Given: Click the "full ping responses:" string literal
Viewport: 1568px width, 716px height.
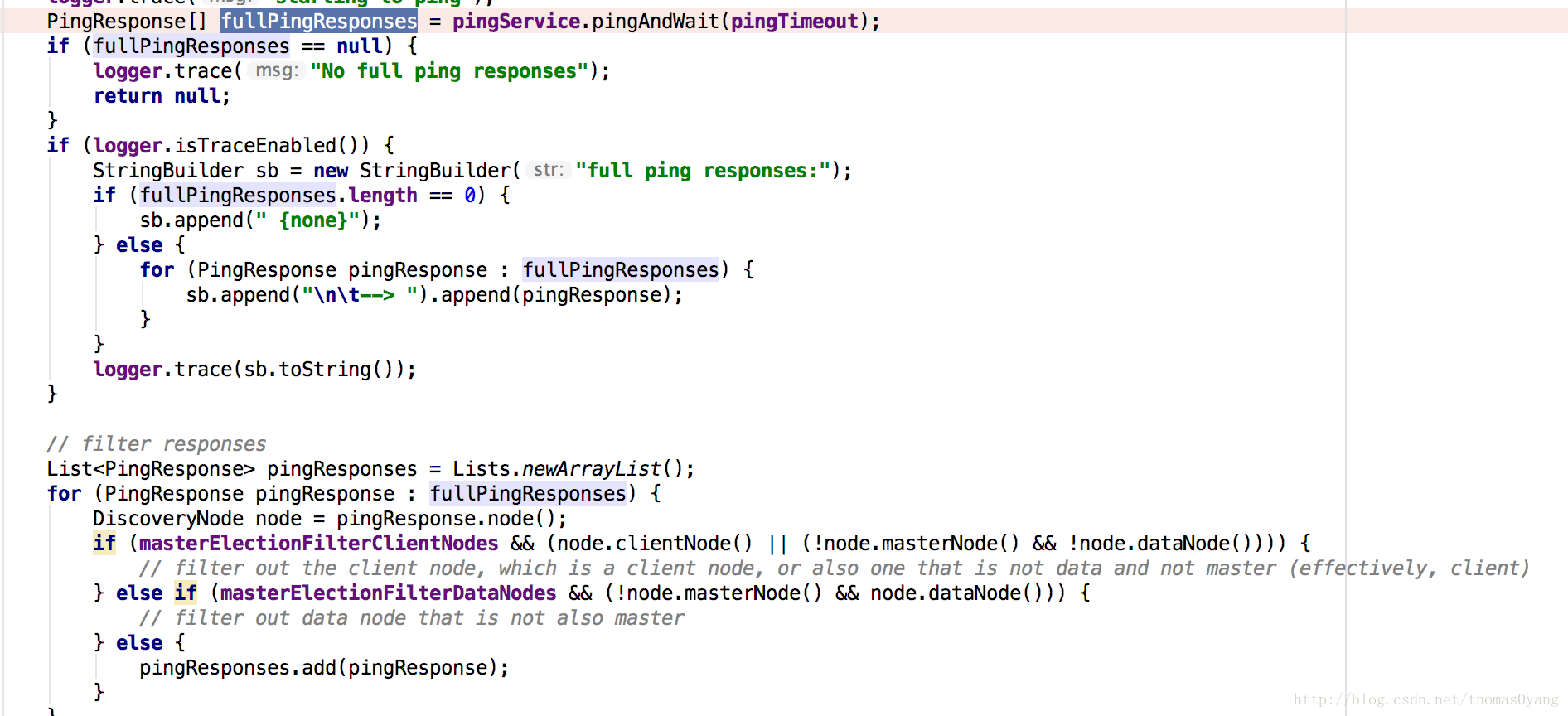Looking at the screenshot, I should click(x=703, y=171).
